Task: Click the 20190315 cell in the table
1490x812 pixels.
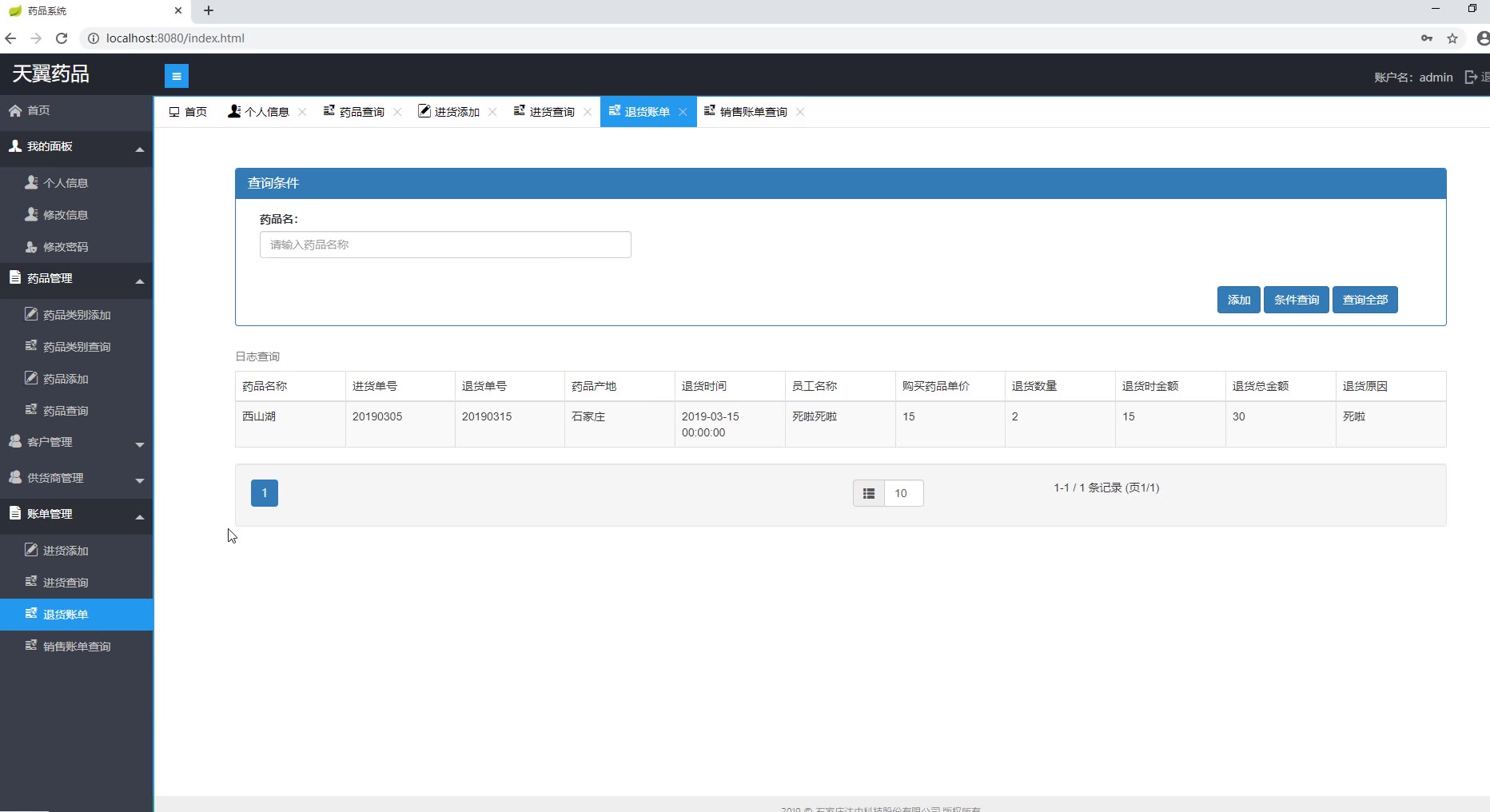Action: tap(510, 424)
